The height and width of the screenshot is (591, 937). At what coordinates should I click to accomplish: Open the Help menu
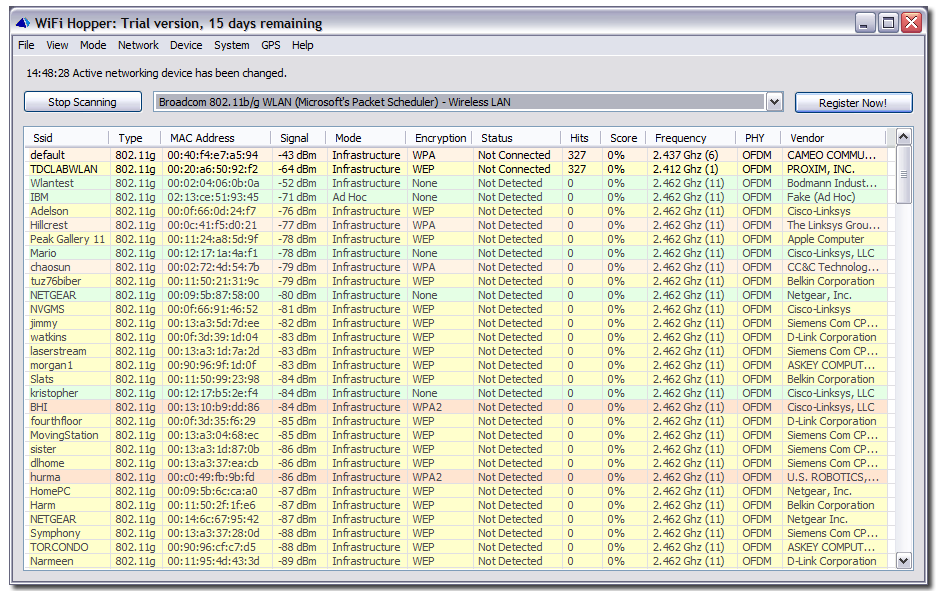(x=302, y=45)
